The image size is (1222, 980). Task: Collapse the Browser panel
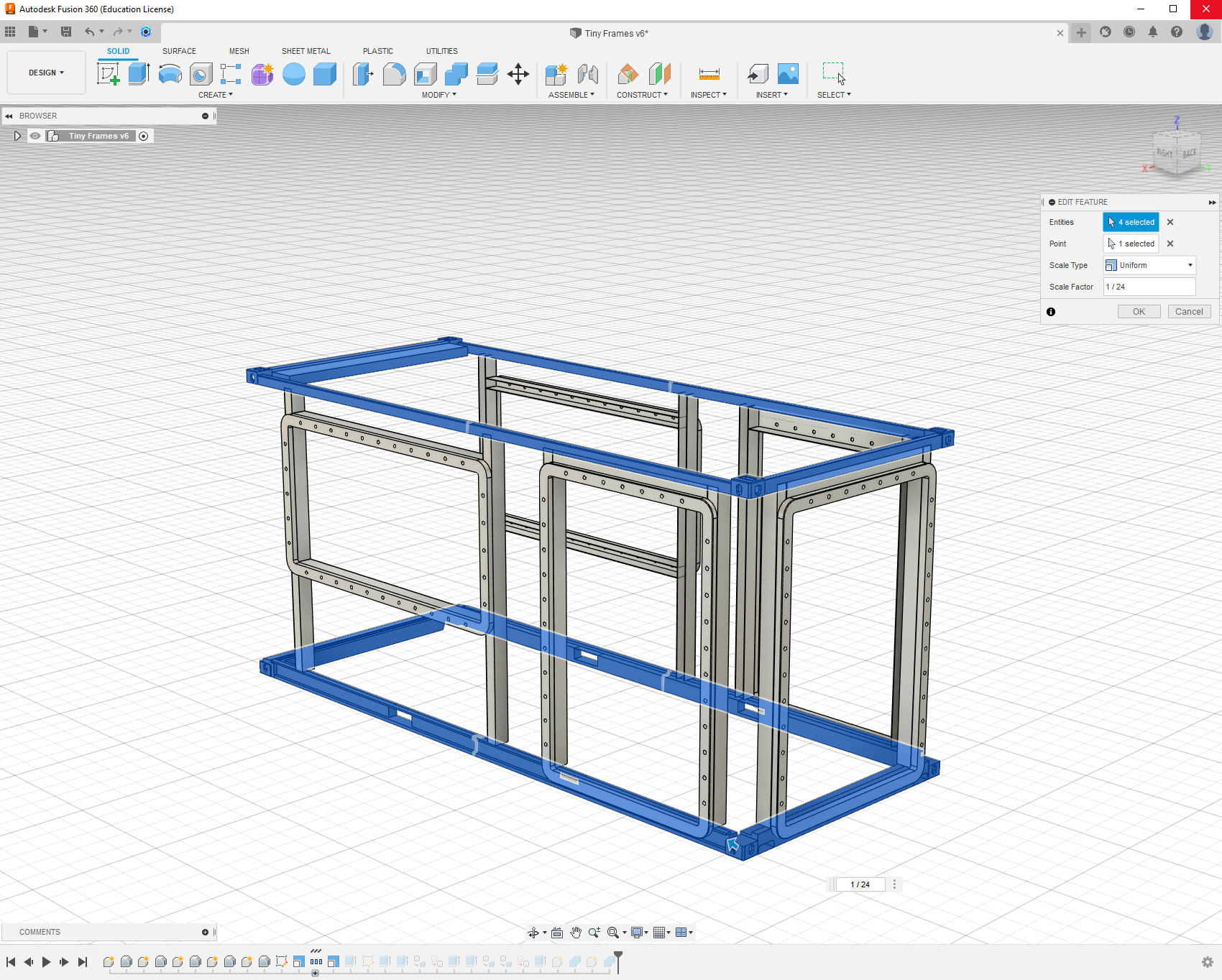pos(9,116)
